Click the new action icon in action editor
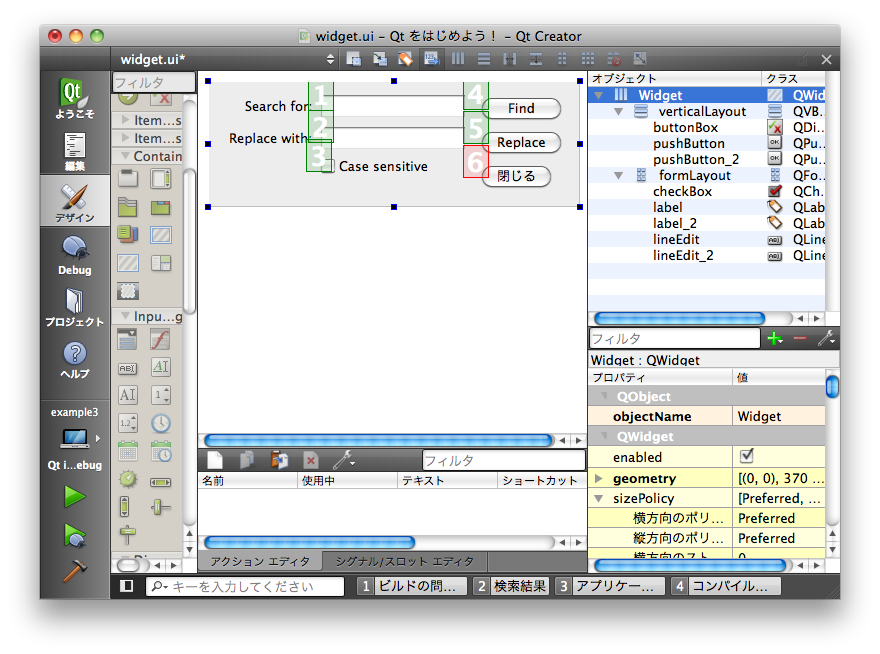 (215, 460)
